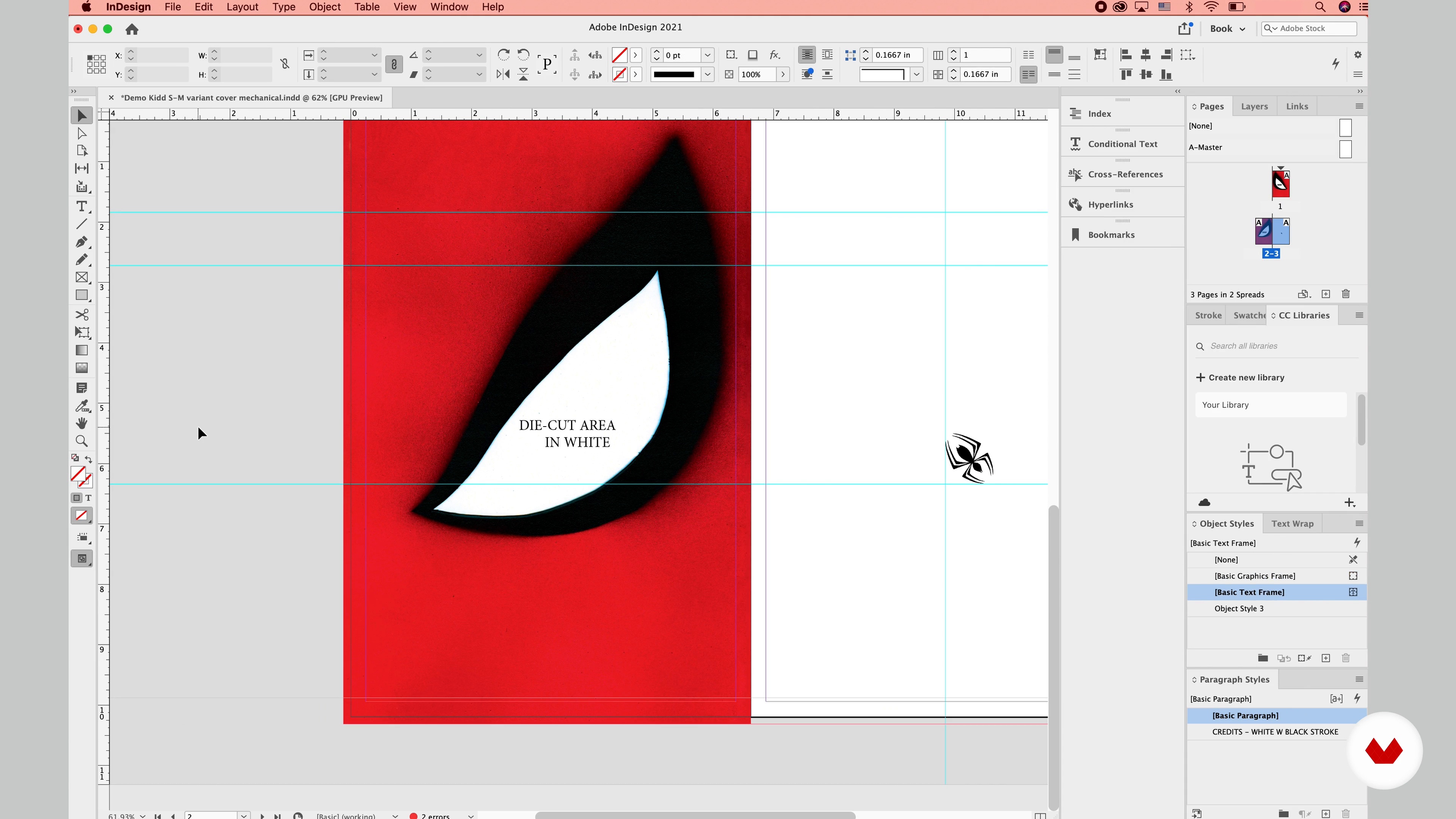The width and height of the screenshot is (1456, 819).
Task: Open the Cross-References panel
Action: 1122,175
